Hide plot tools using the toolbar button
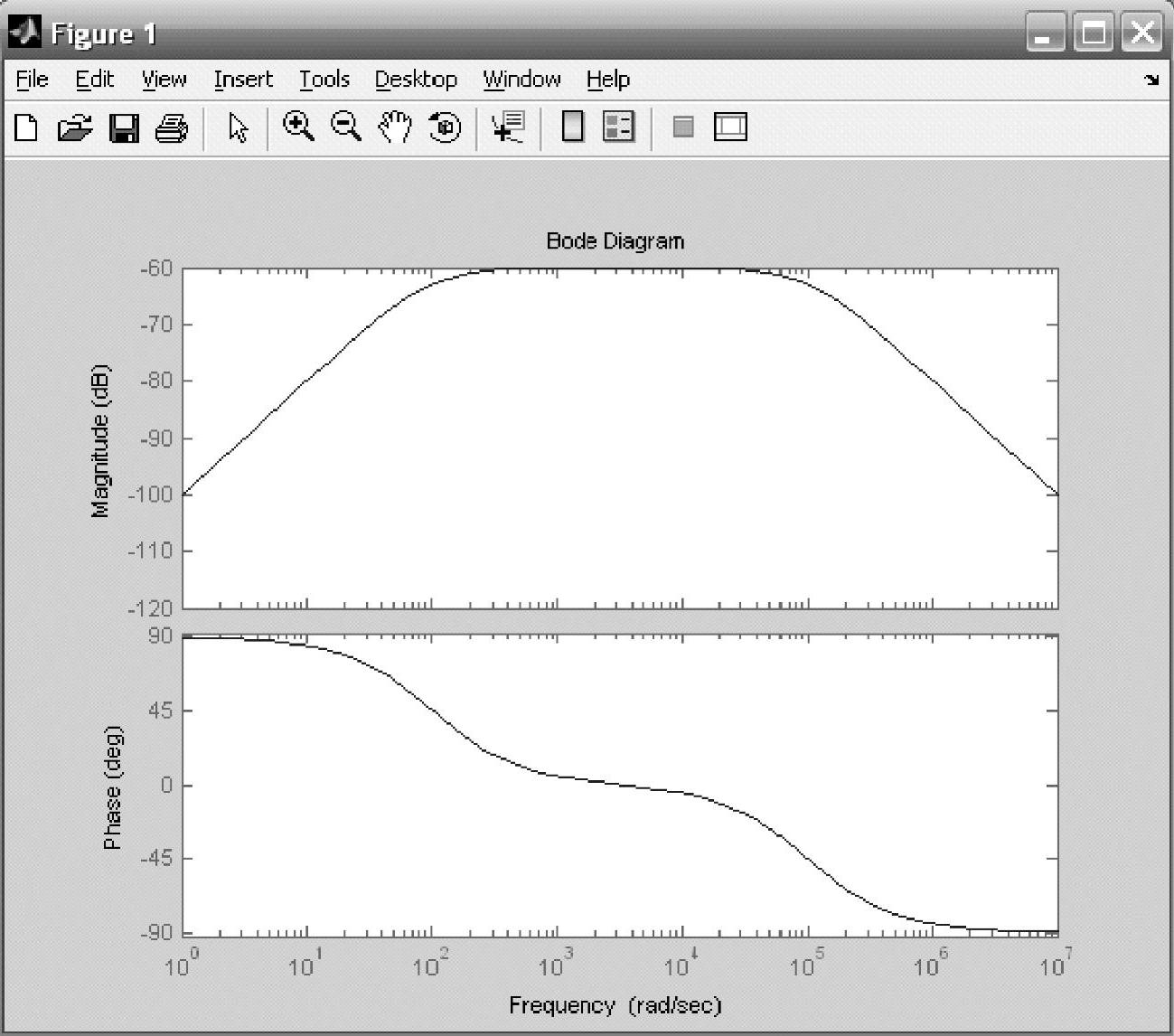1174x1036 pixels. point(683,127)
